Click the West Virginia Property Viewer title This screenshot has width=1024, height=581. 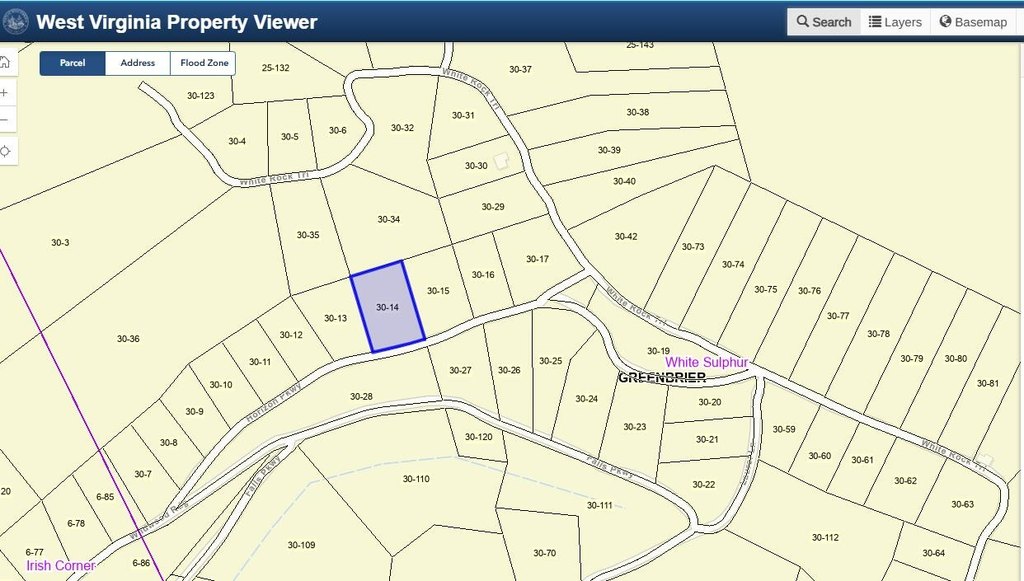tap(177, 22)
